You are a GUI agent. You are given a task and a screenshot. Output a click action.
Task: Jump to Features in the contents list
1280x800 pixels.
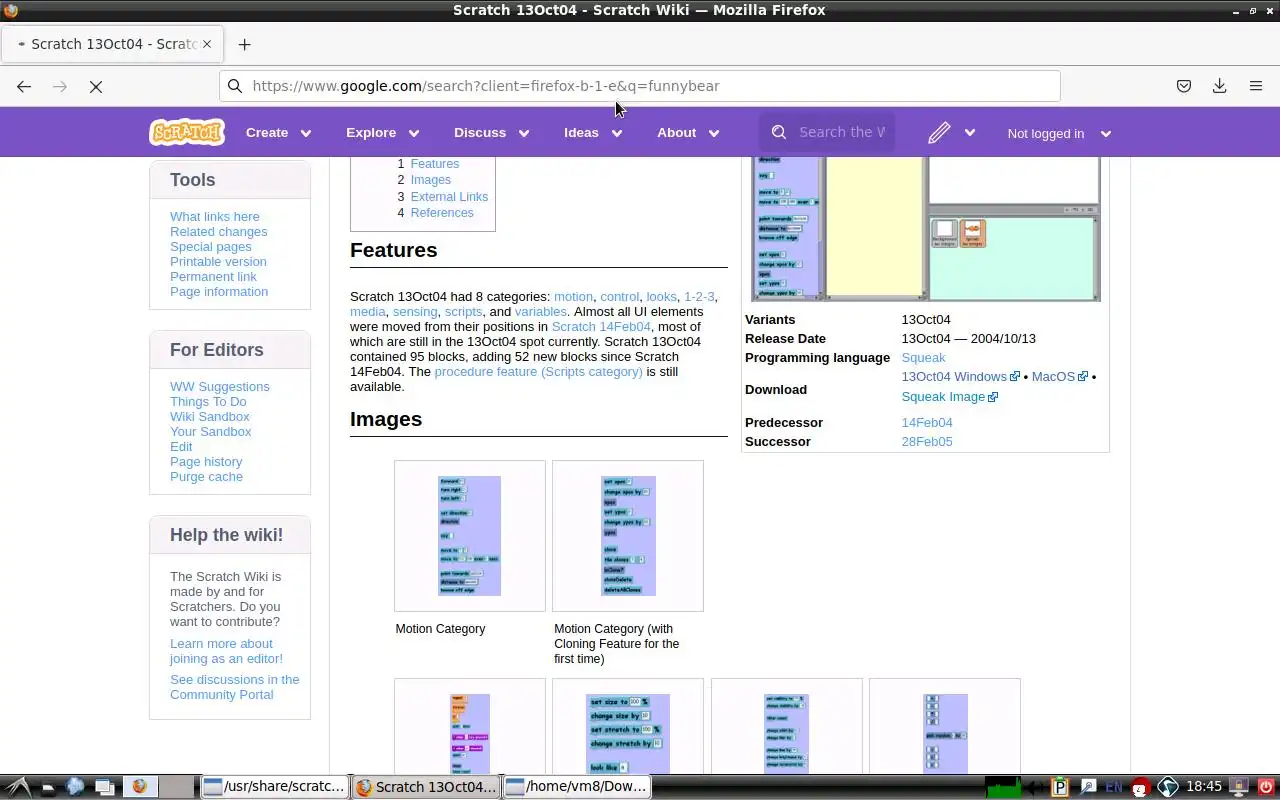[435, 163]
